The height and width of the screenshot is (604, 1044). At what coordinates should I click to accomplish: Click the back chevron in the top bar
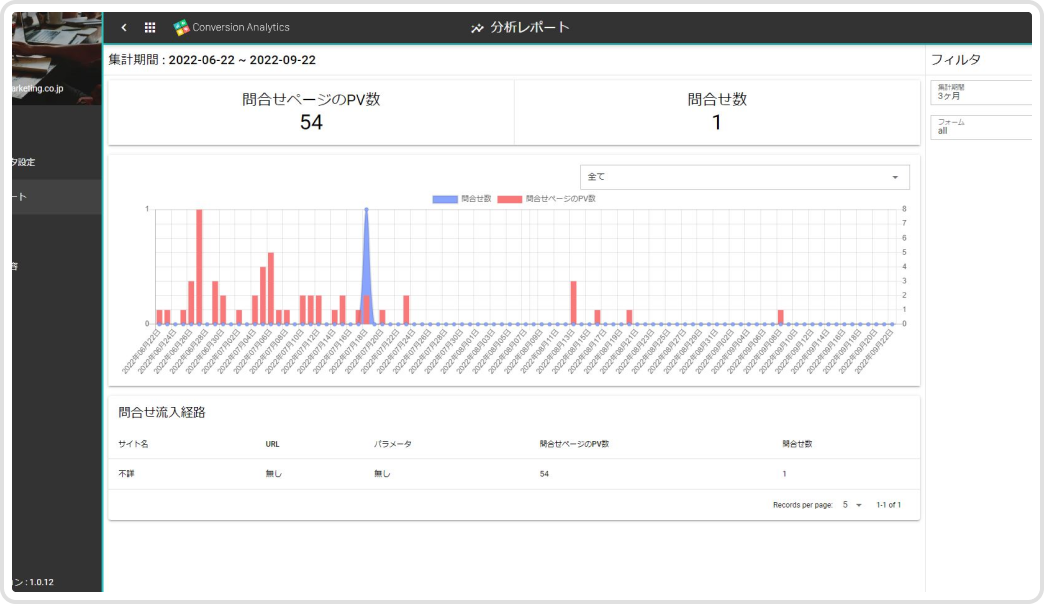point(124,28)
